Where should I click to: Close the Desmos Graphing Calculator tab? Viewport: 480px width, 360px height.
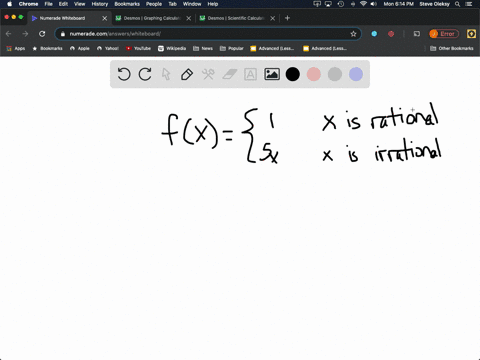click(x=189, y=18)
